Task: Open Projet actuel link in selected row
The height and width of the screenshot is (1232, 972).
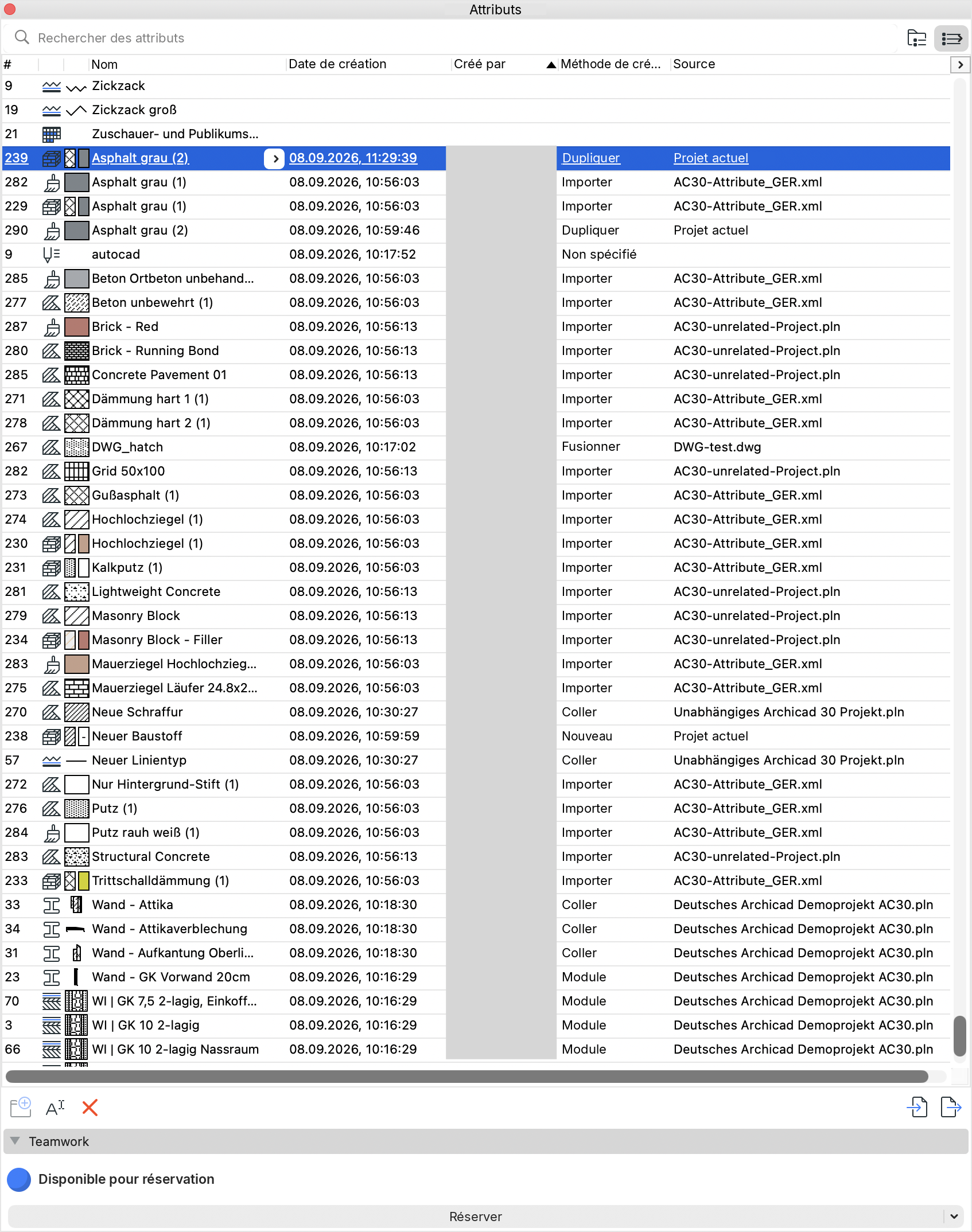Action: (711, 158)
